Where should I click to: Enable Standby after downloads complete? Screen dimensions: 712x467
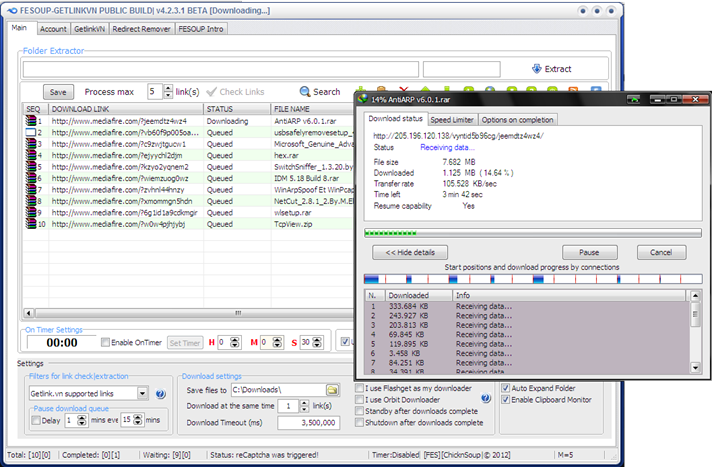point(360,411)
